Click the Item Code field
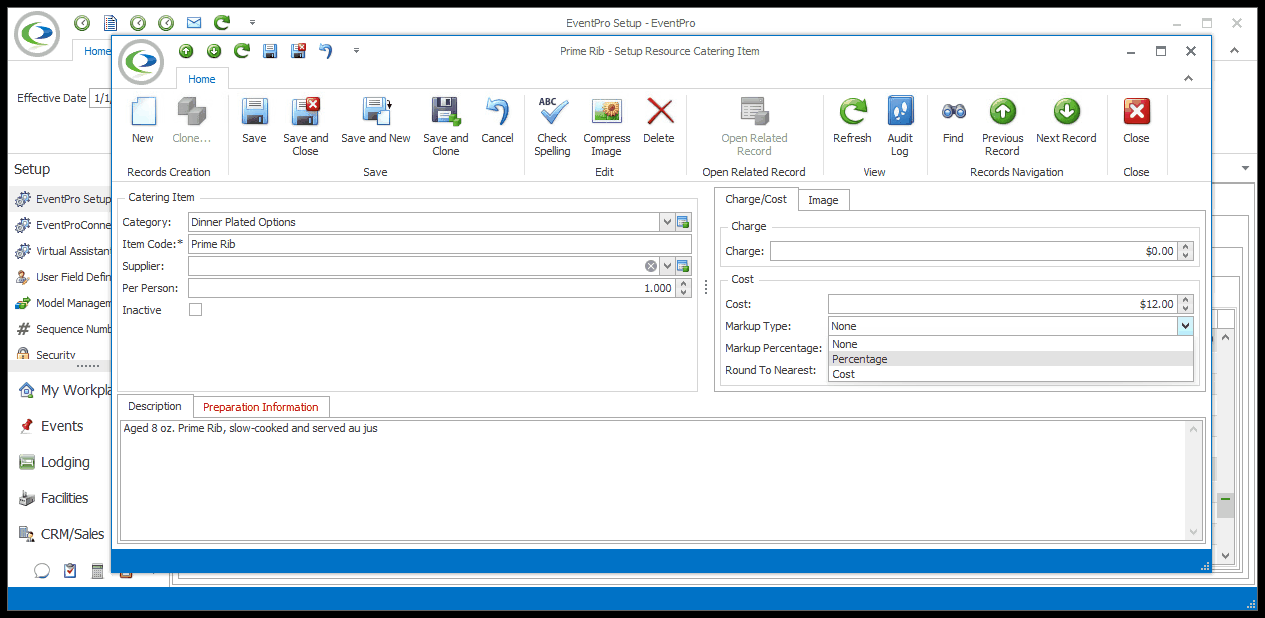The width and height of the screenshot is (1265, 618). tap(439, 244)
